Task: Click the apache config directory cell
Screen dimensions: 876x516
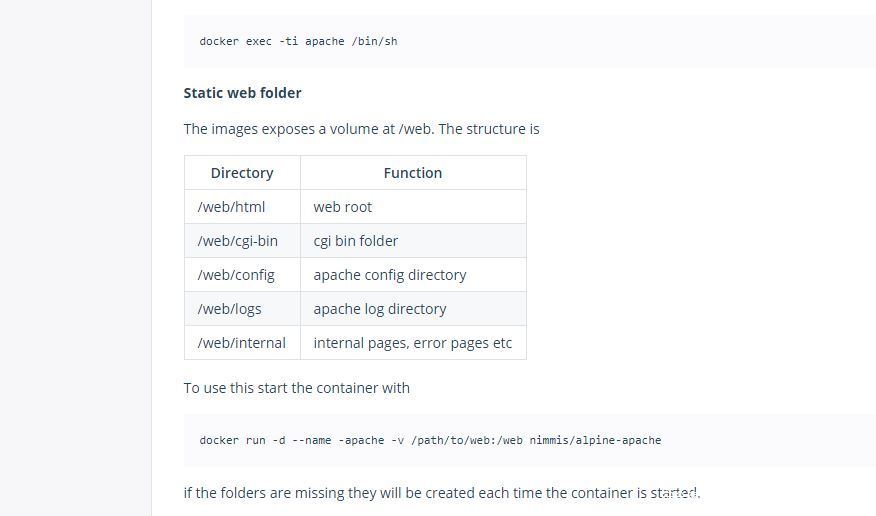Action: click(x=389, y=275)
